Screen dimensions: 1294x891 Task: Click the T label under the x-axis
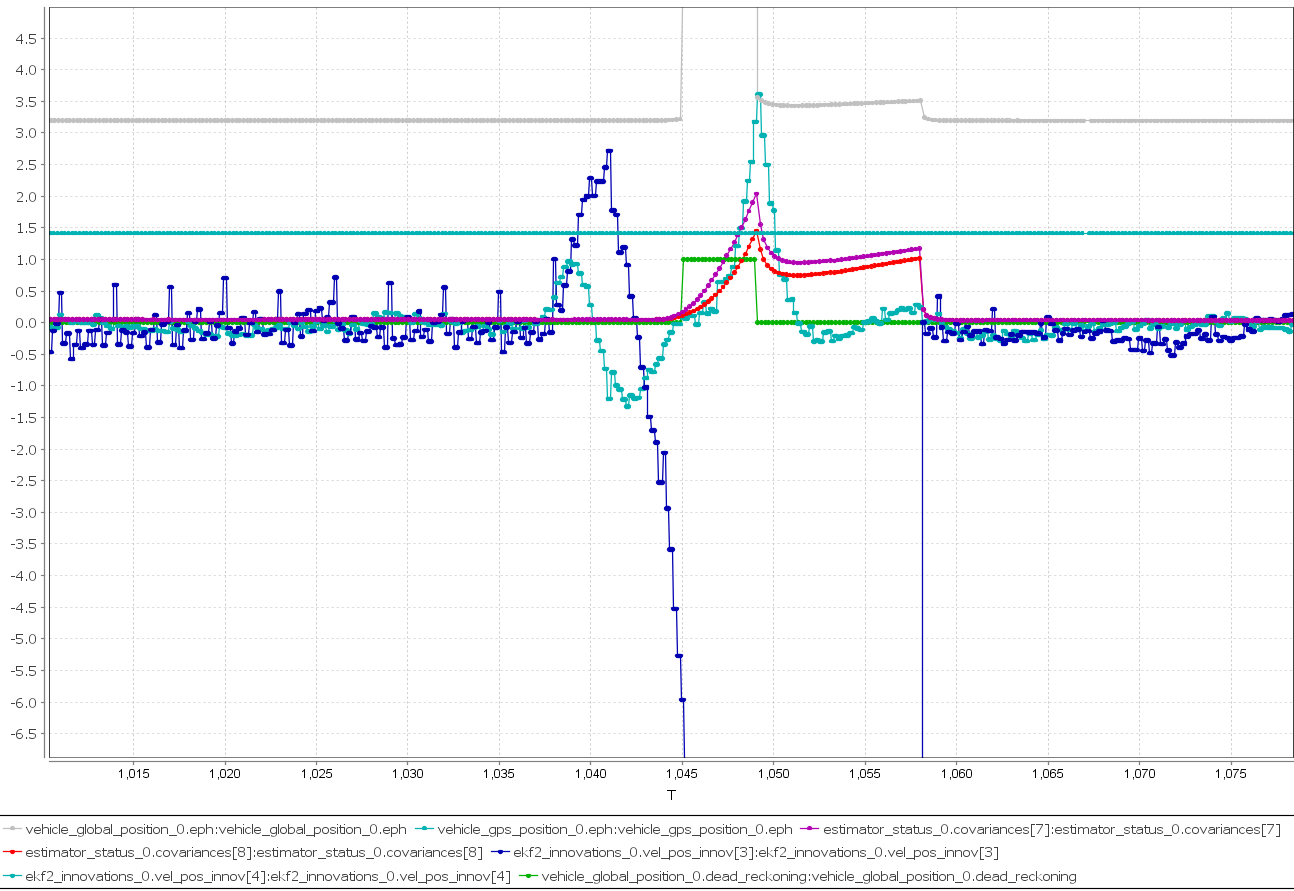tap(671, 794)
